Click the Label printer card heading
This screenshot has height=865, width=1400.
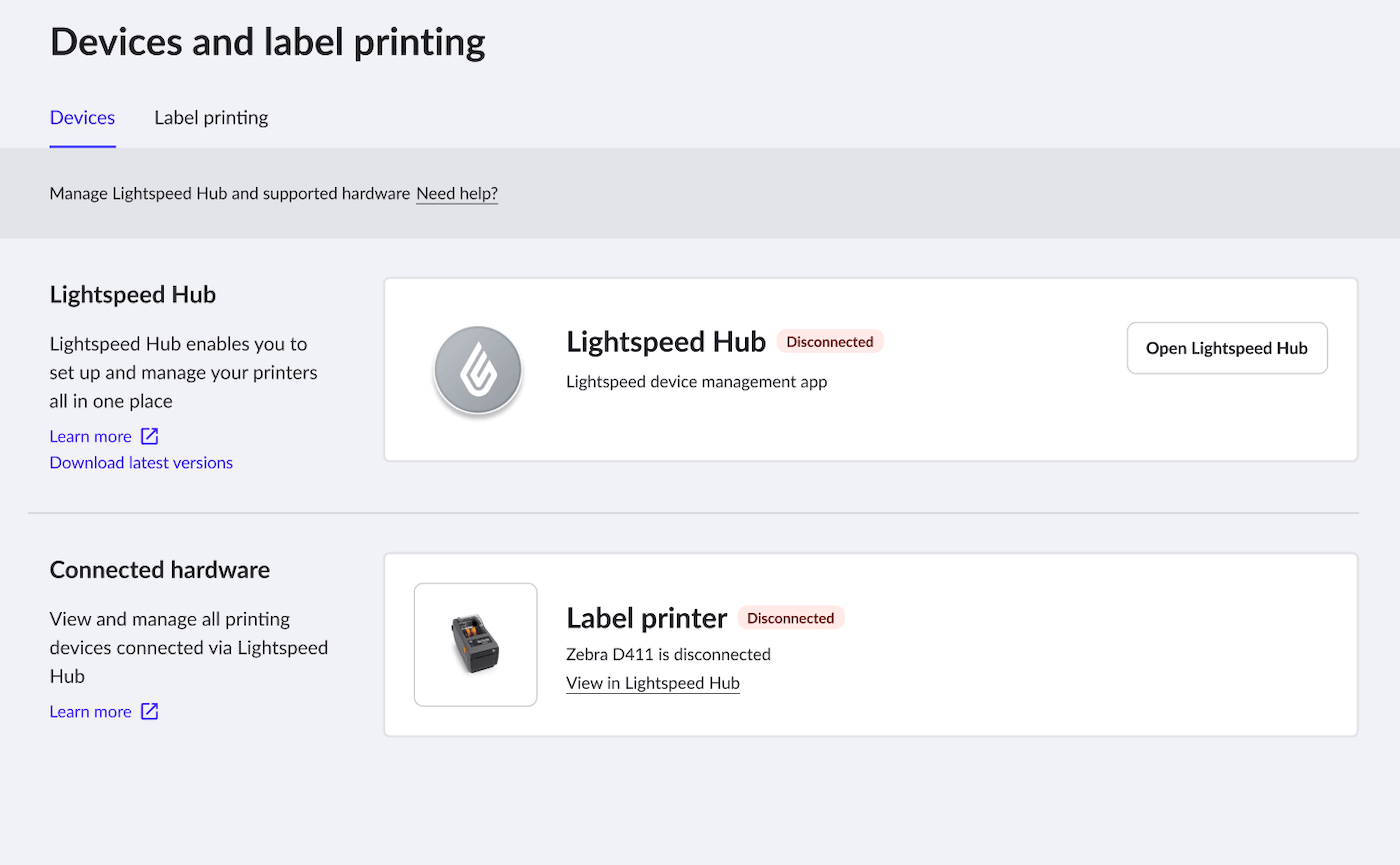[x=646, y=618]
